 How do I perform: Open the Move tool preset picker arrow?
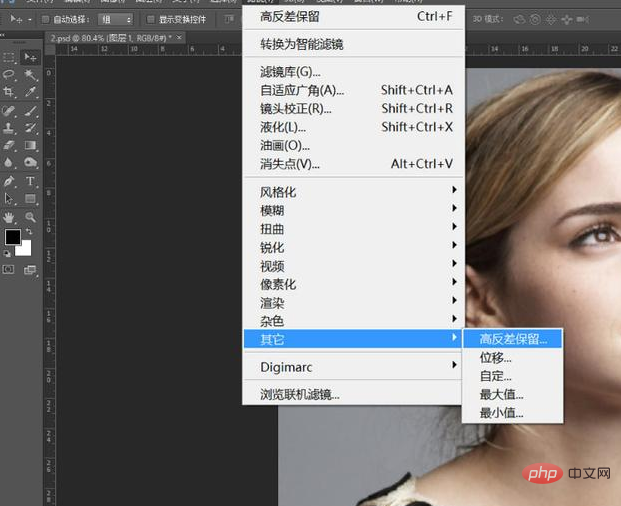(30, 19)
